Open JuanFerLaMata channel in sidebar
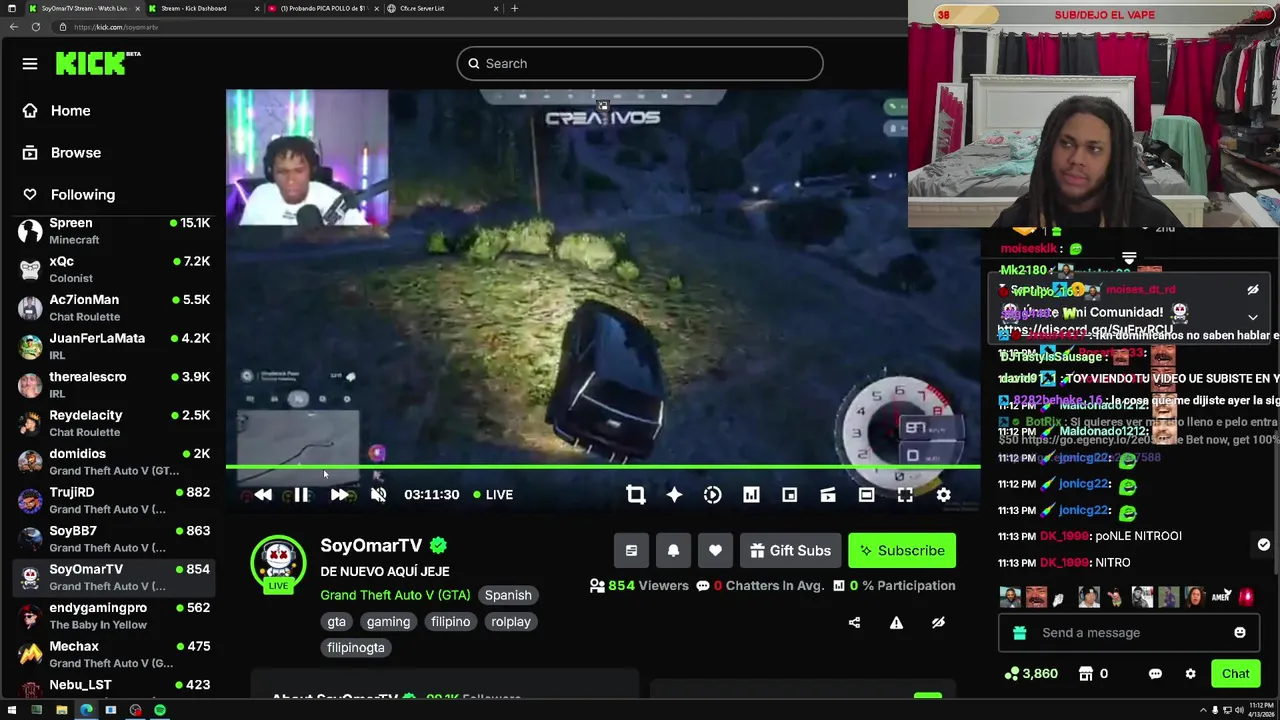Viewport: 1280px width, 720px height. pyautogui.click(x=113, y=346)
